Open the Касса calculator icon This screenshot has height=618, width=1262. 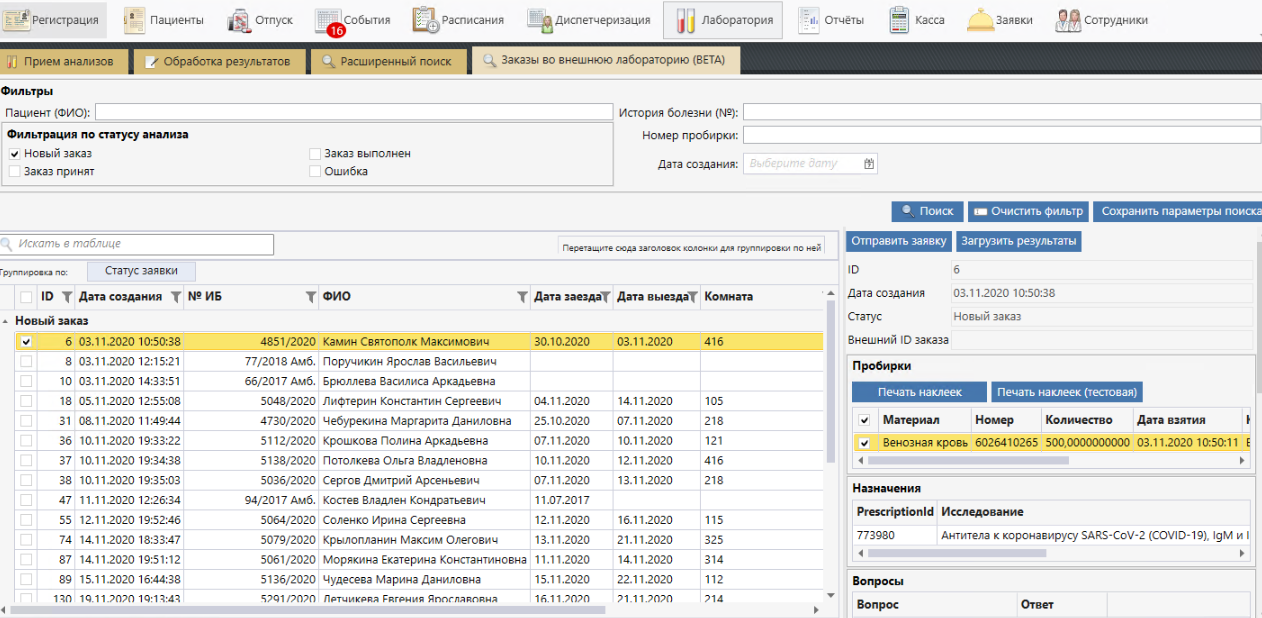point(899,20)
